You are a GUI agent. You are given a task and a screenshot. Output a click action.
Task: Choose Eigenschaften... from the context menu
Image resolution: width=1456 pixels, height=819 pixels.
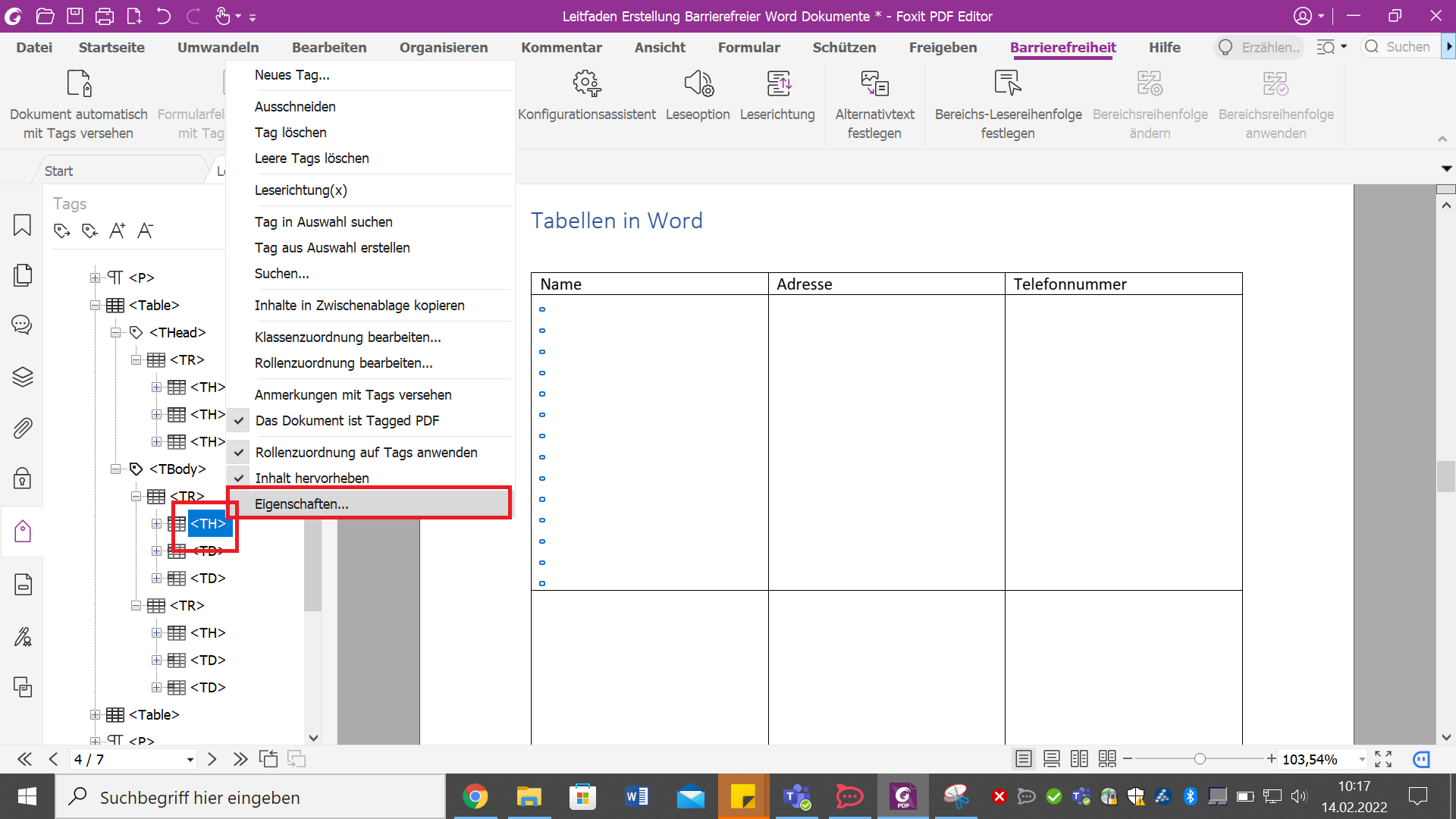coord(302,504)
